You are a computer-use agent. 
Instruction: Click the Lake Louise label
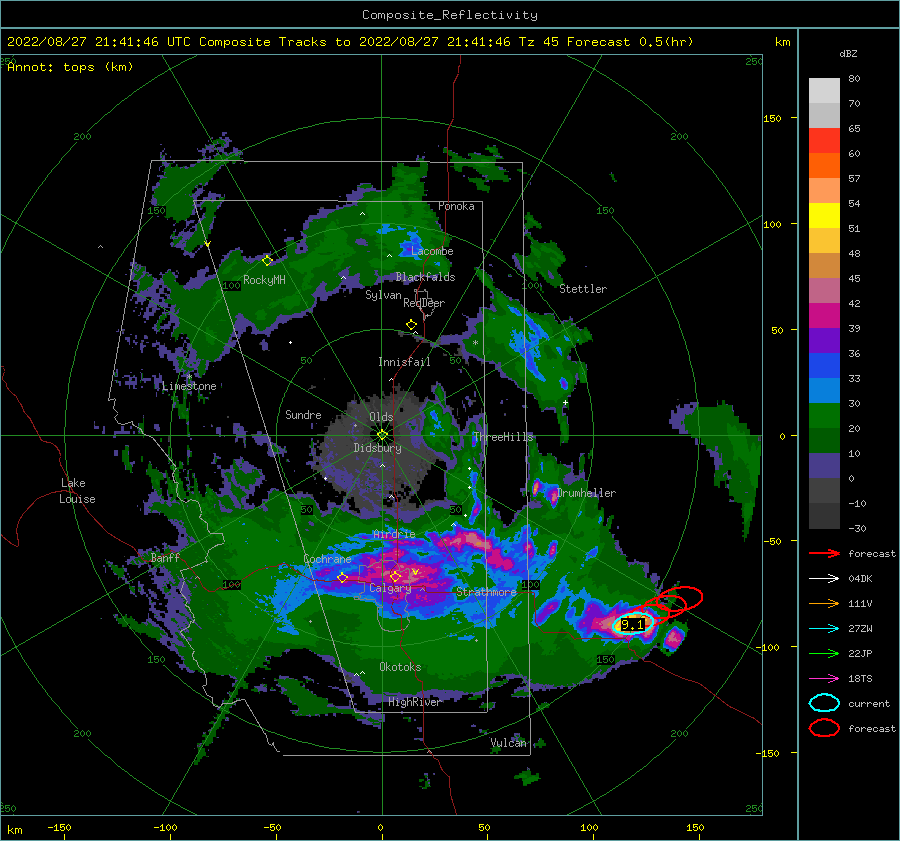(77, 491)
